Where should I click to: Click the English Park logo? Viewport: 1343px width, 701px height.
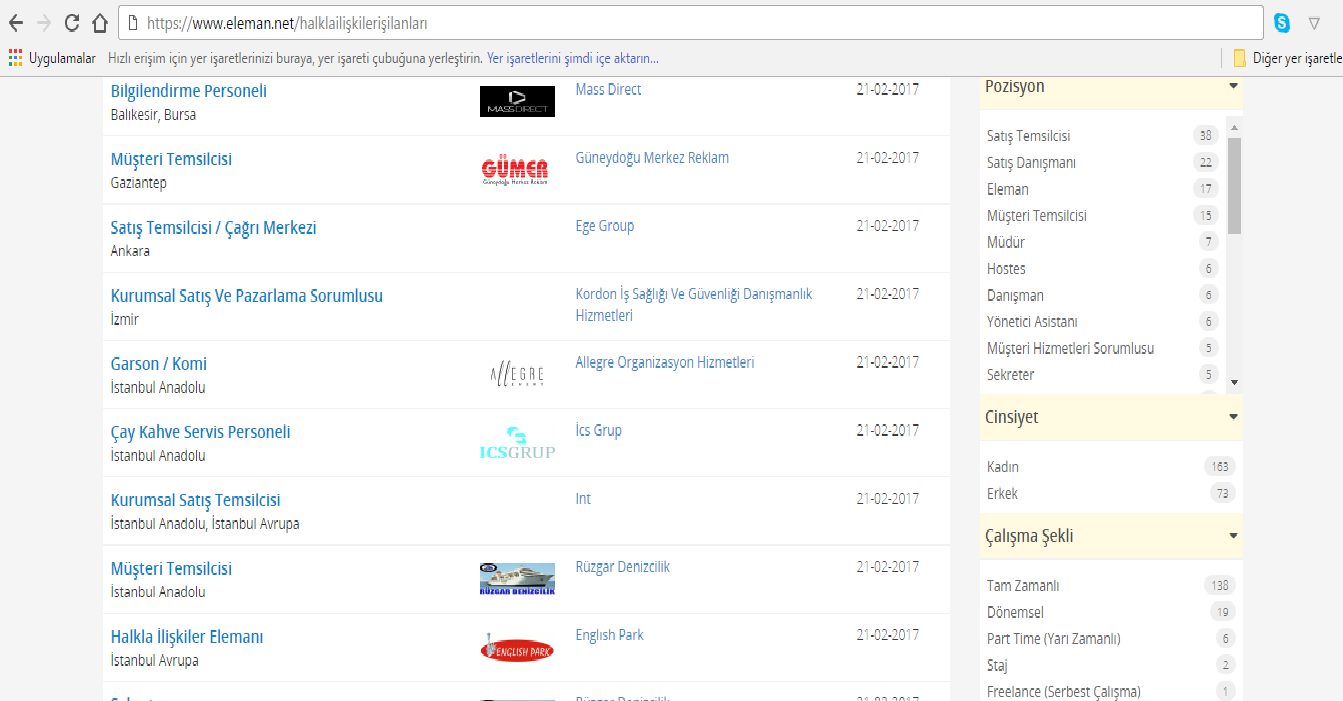coord(517,649)
